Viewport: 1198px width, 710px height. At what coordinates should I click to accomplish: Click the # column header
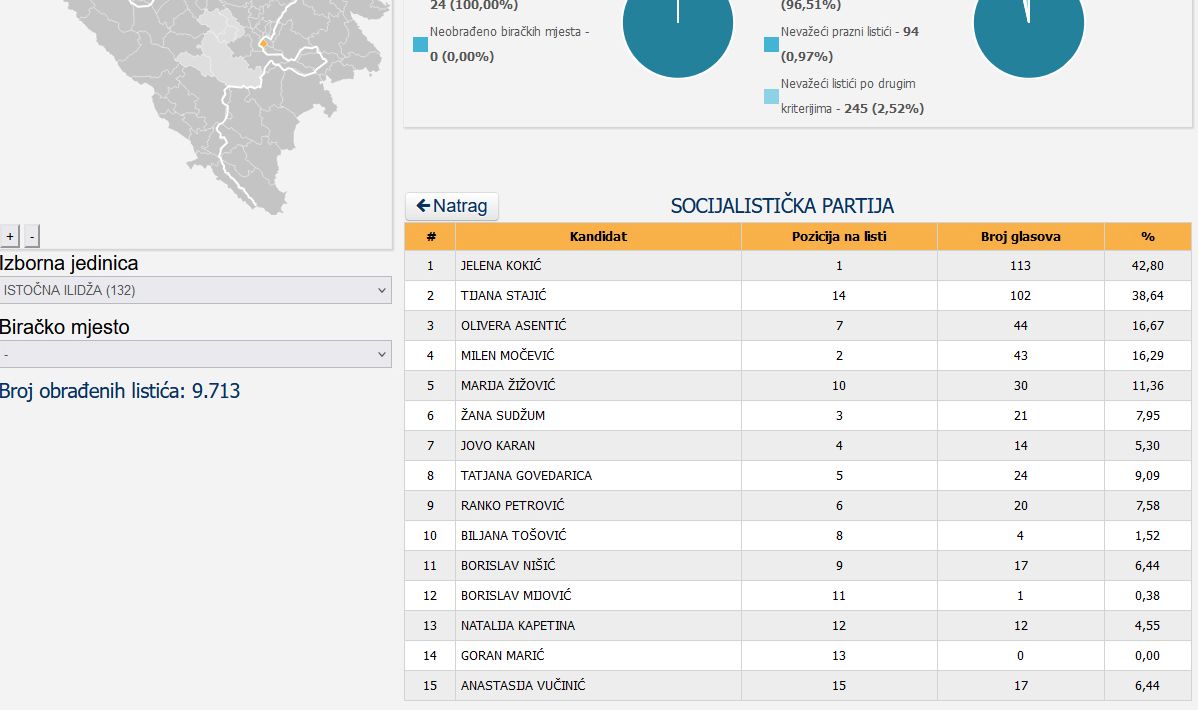430,237
